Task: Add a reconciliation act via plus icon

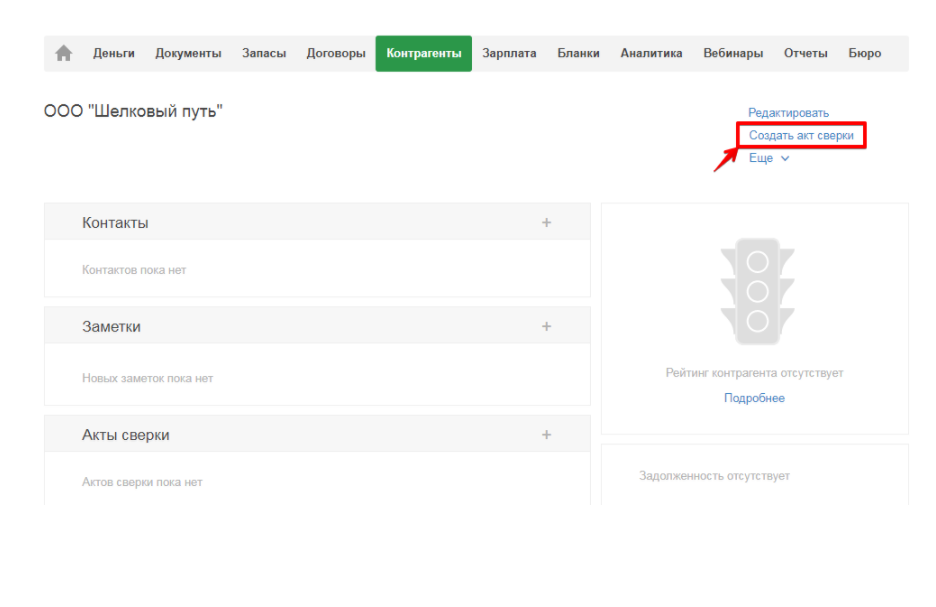Action: pyautogui.click(x=546, y=435)
